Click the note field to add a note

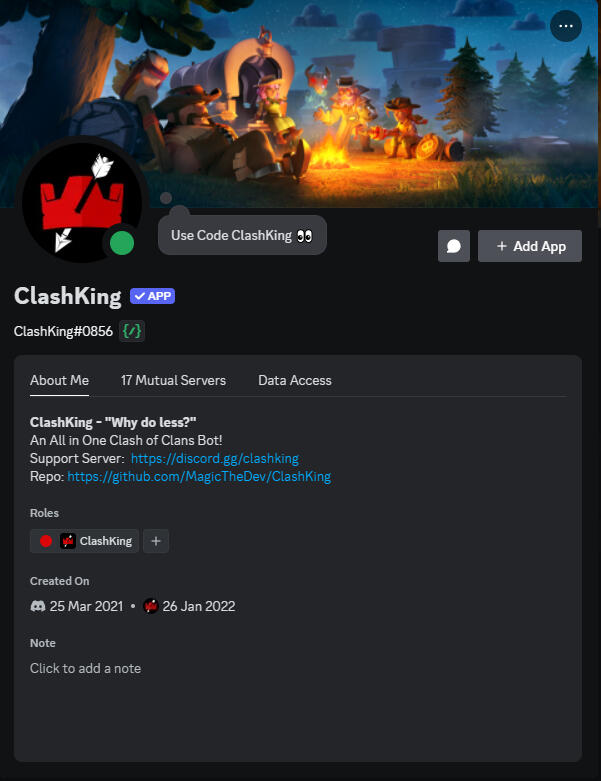(x=85, y=668)
